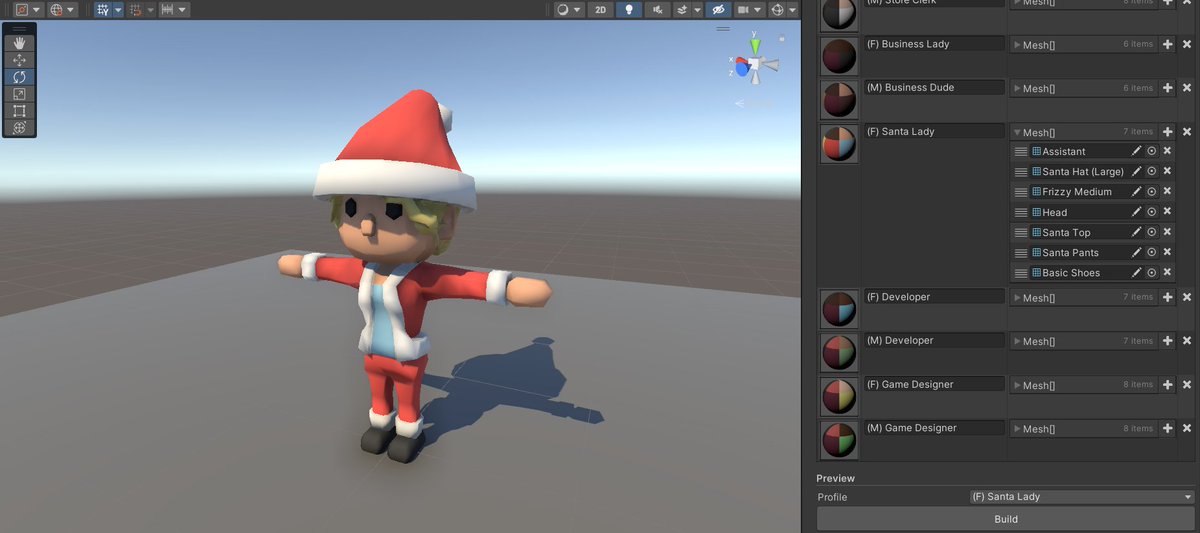This screenshot has width=1200, height=533.
Task: Click the overlay menu lines in scene view
Action: (722, 29)
